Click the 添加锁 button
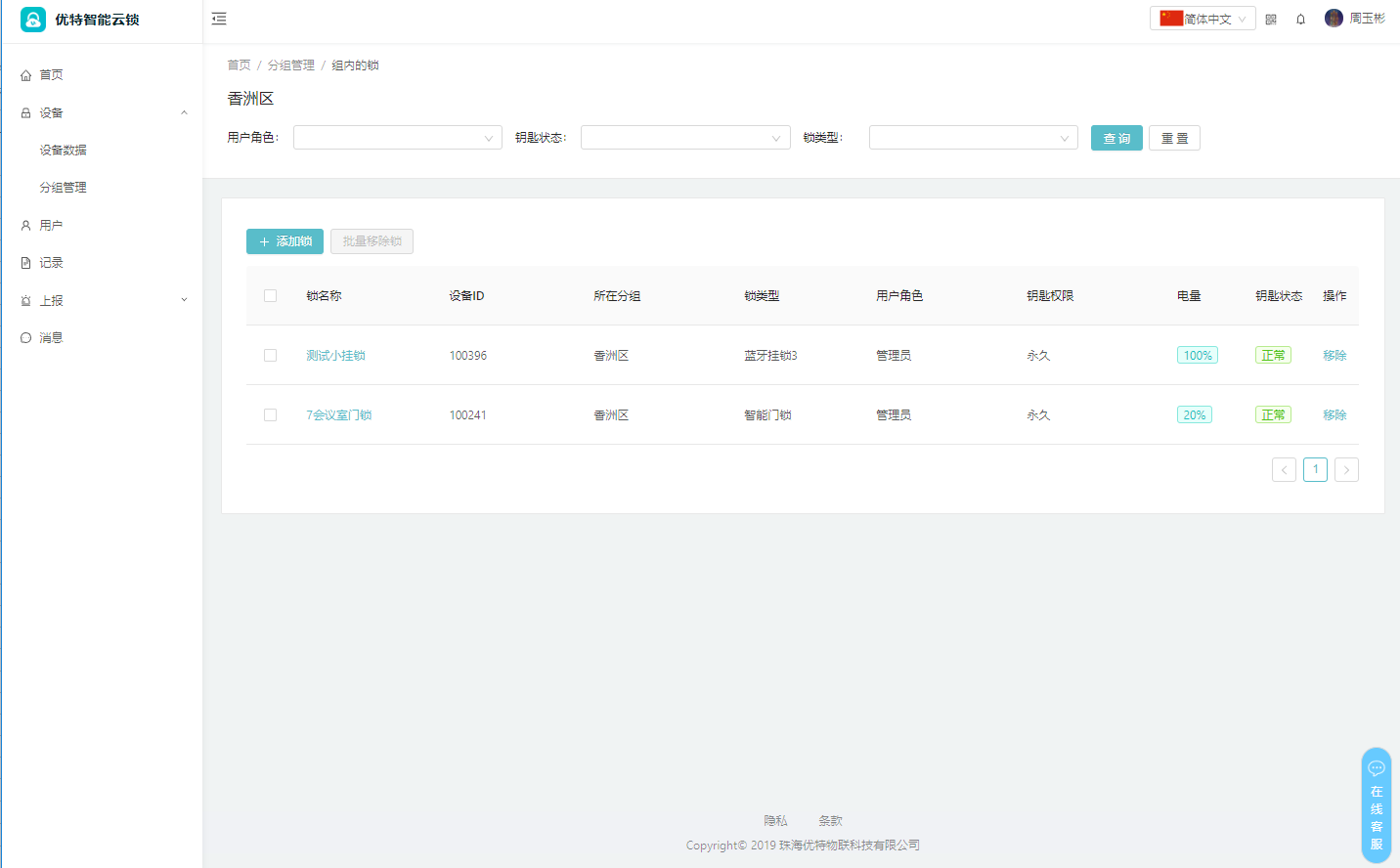The height and width of the screenshot is (868, 1400). tap(284, 241)
